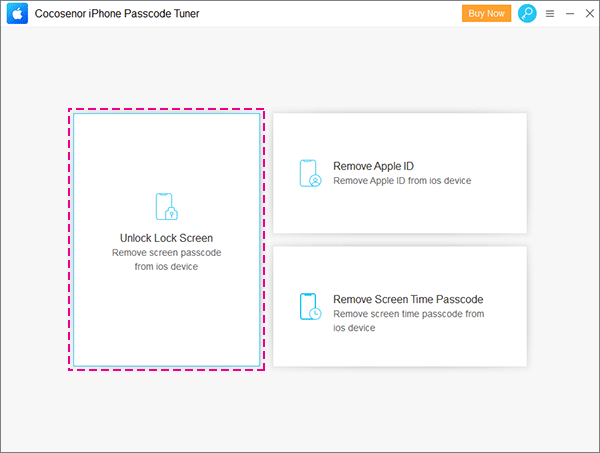Click the Cocosenor Apple logo icon
The width and height of the screenshot is (600, 453).
point(17,13)
